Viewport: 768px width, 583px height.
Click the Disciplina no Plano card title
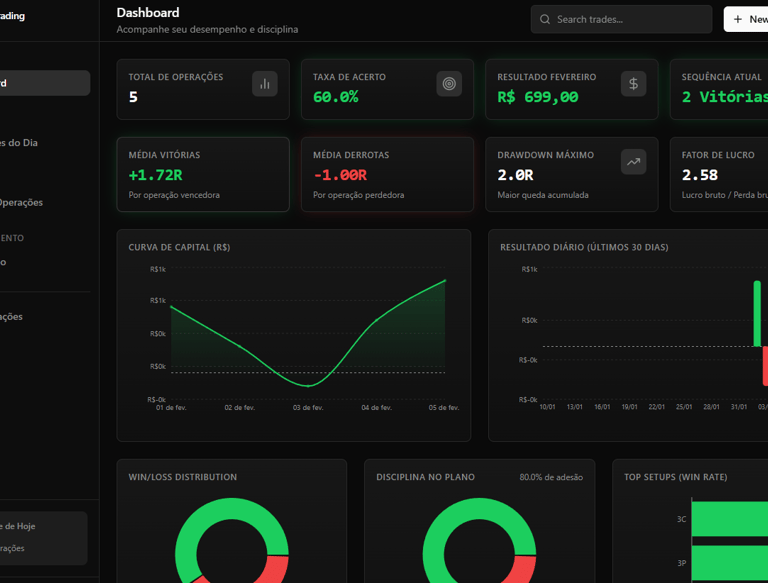pos(425,477)
